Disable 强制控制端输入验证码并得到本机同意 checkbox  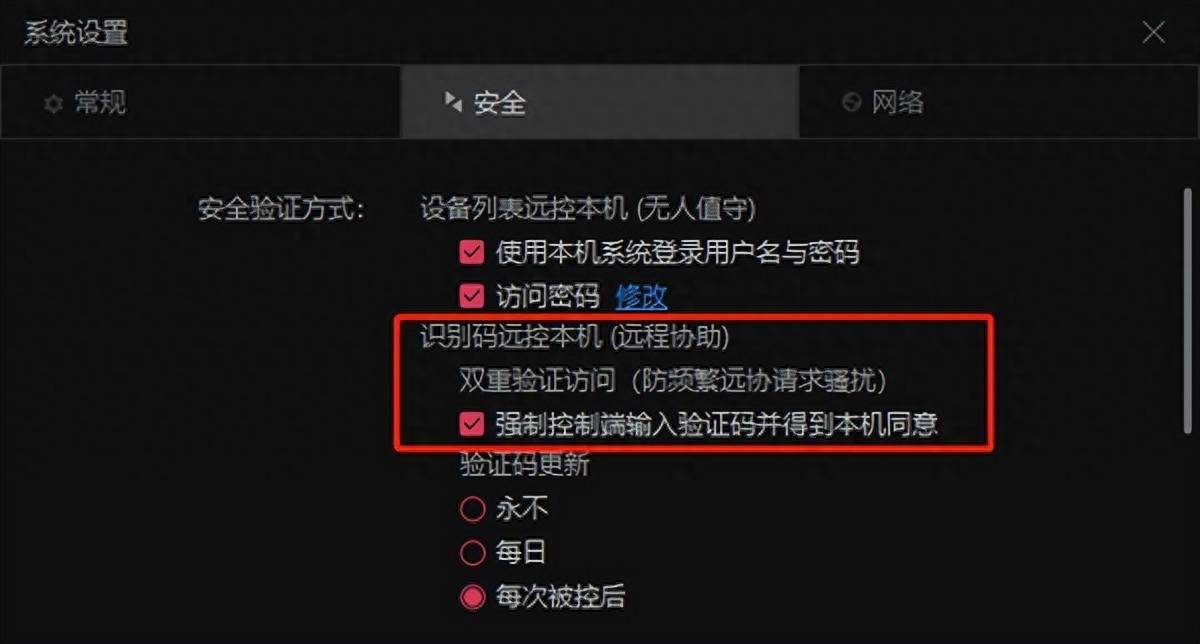coord(472,424)
